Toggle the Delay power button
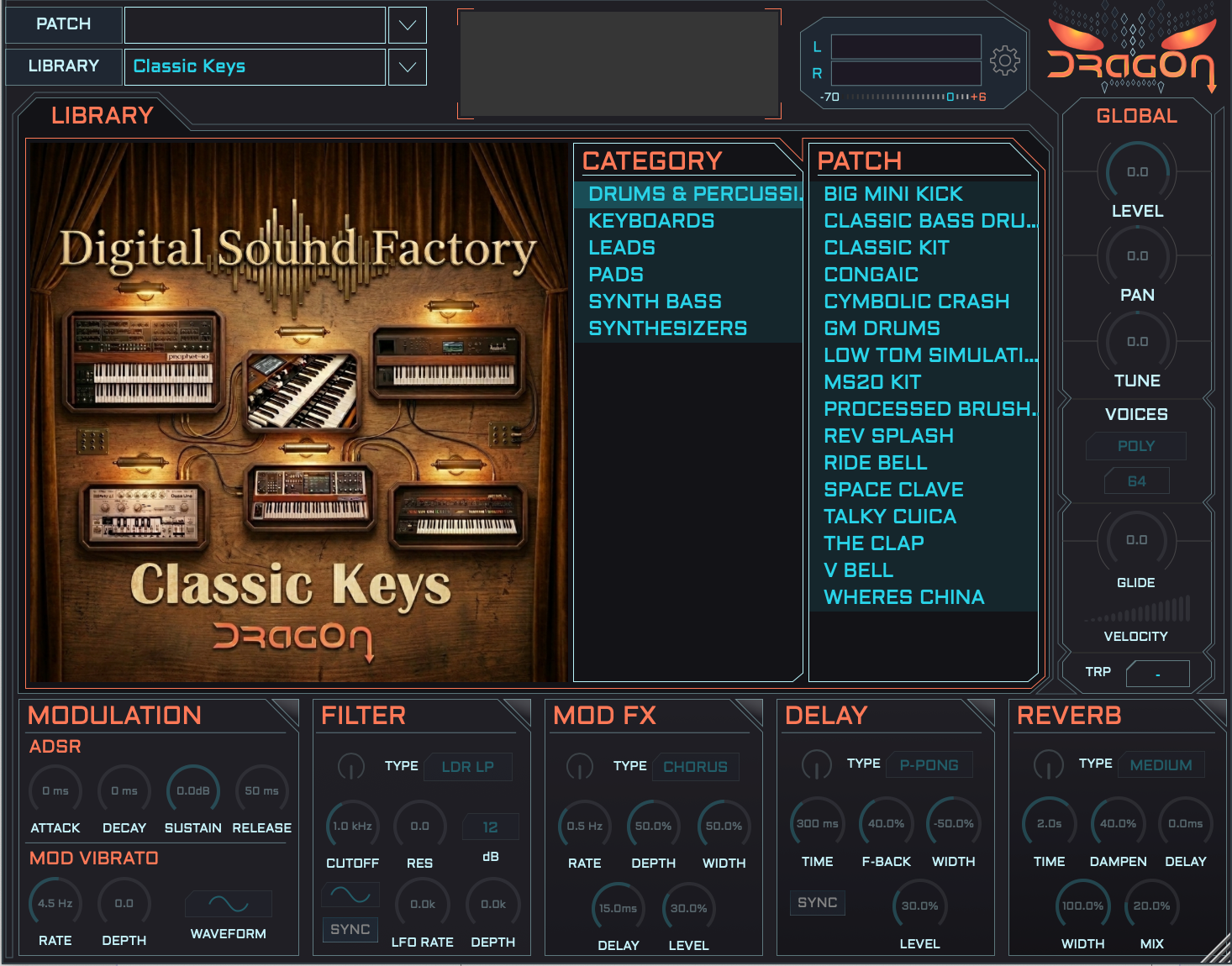The height and width of the screenshot is (966, 1232). tap(816, 764)
